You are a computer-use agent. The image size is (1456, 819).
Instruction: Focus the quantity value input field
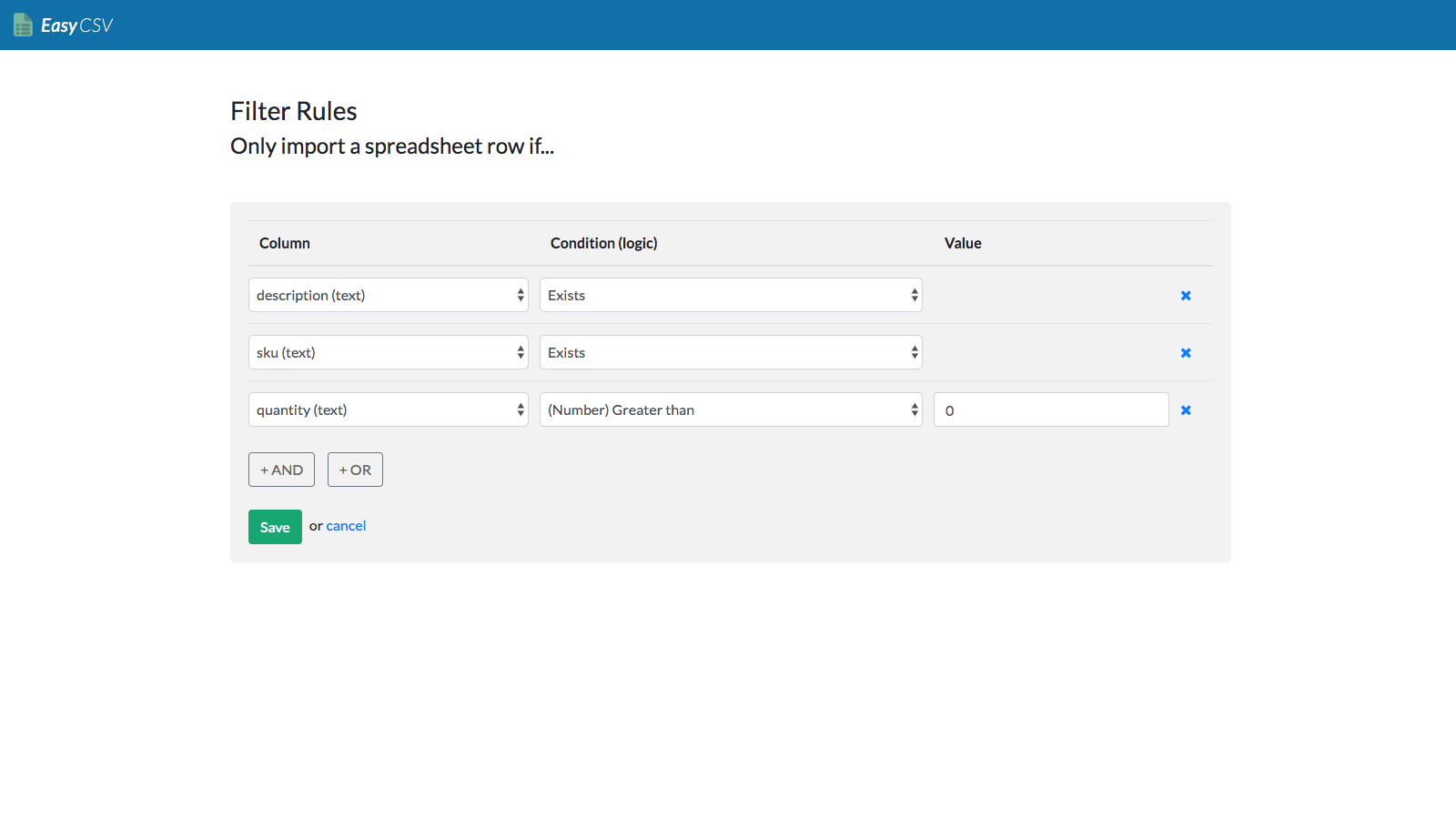[1051, 409]
